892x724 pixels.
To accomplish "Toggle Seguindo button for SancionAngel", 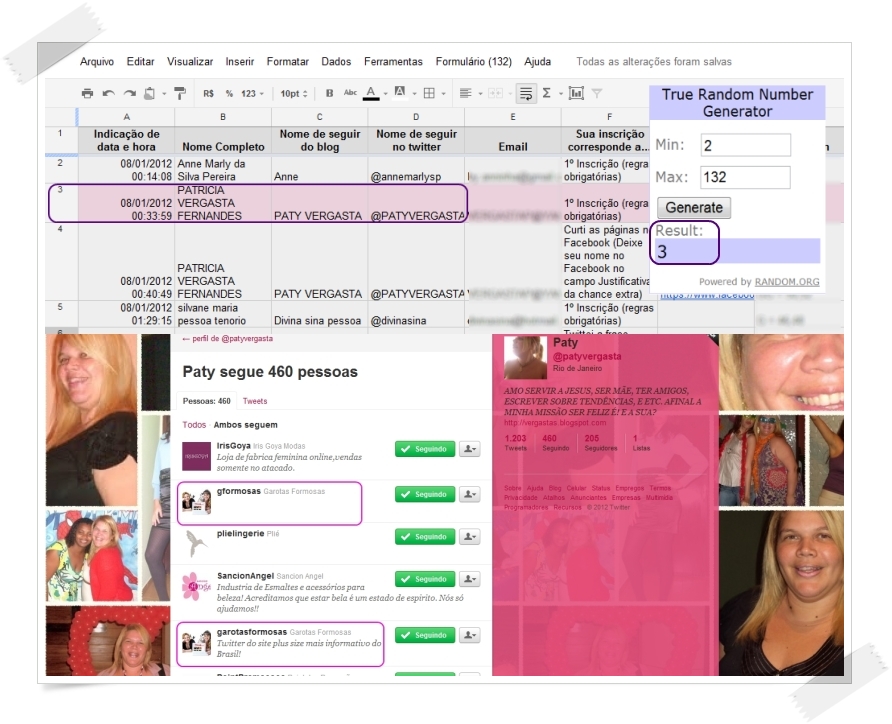I will (425, 579).
